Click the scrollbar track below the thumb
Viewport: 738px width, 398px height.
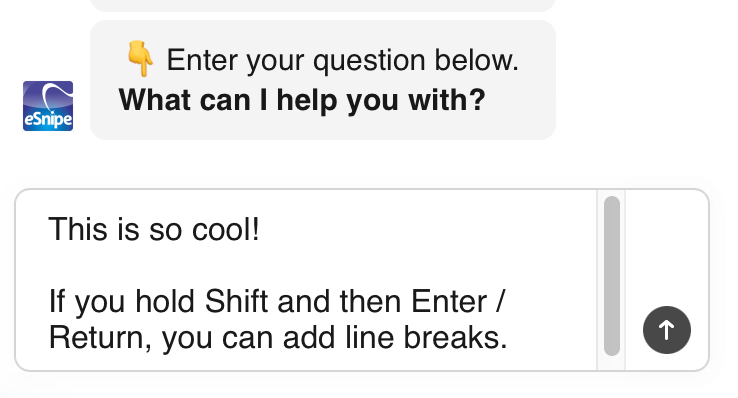611,363
